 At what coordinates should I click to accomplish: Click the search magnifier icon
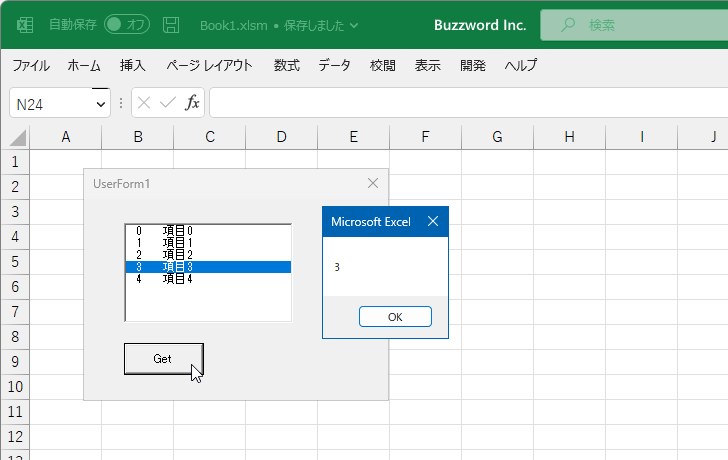(x=567, y=25)
